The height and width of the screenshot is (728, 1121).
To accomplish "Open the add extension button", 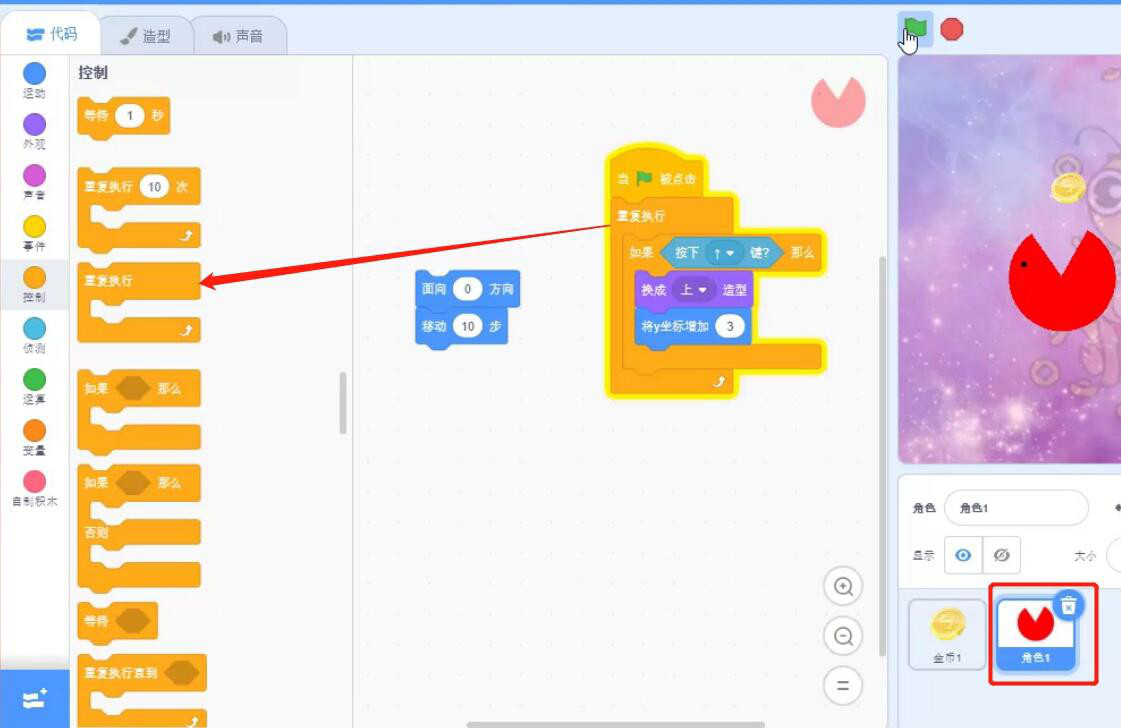I will [x=34, y=699].
